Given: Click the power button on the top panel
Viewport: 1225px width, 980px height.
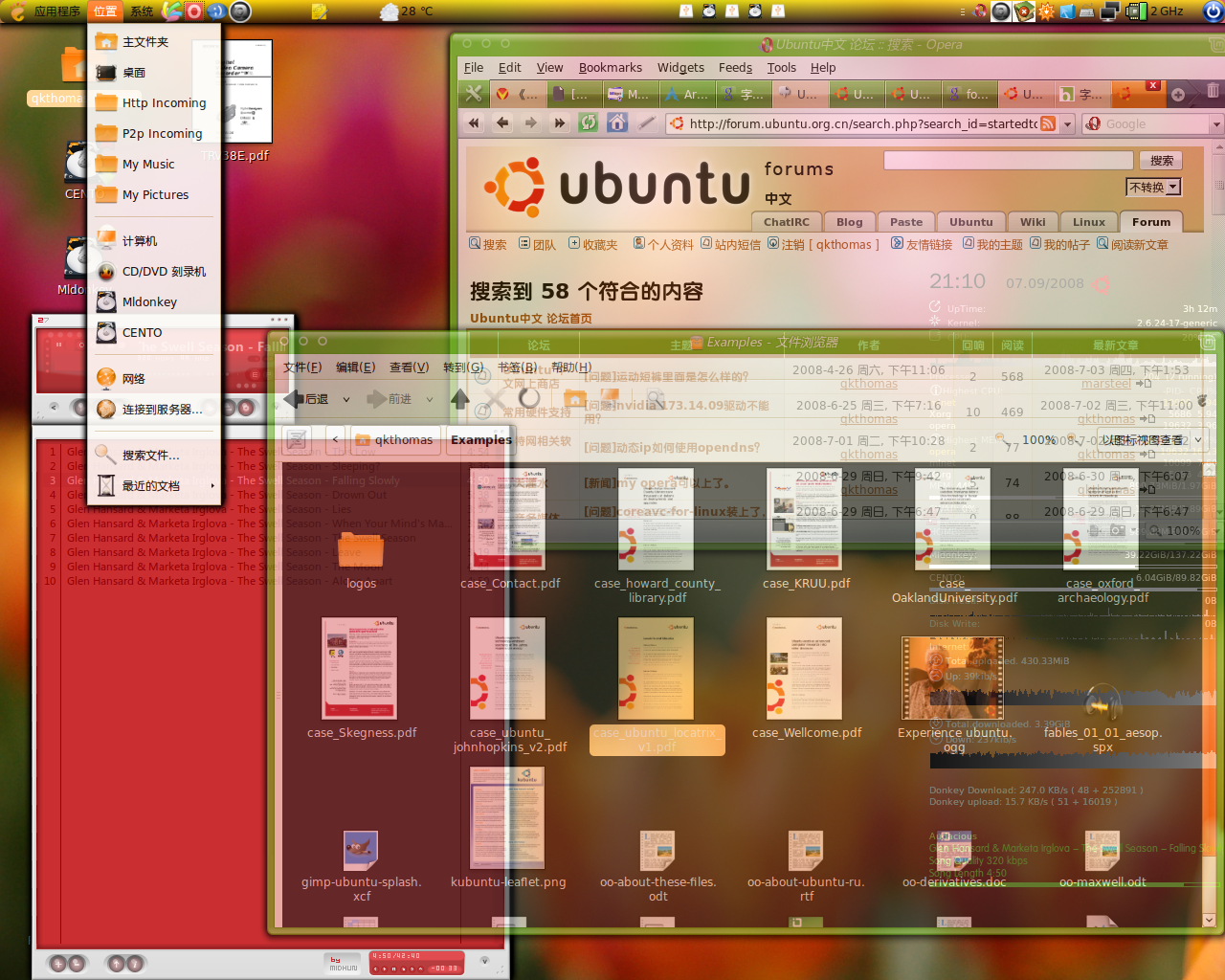Looking at the screenshot, I should tap(1214, 11).
